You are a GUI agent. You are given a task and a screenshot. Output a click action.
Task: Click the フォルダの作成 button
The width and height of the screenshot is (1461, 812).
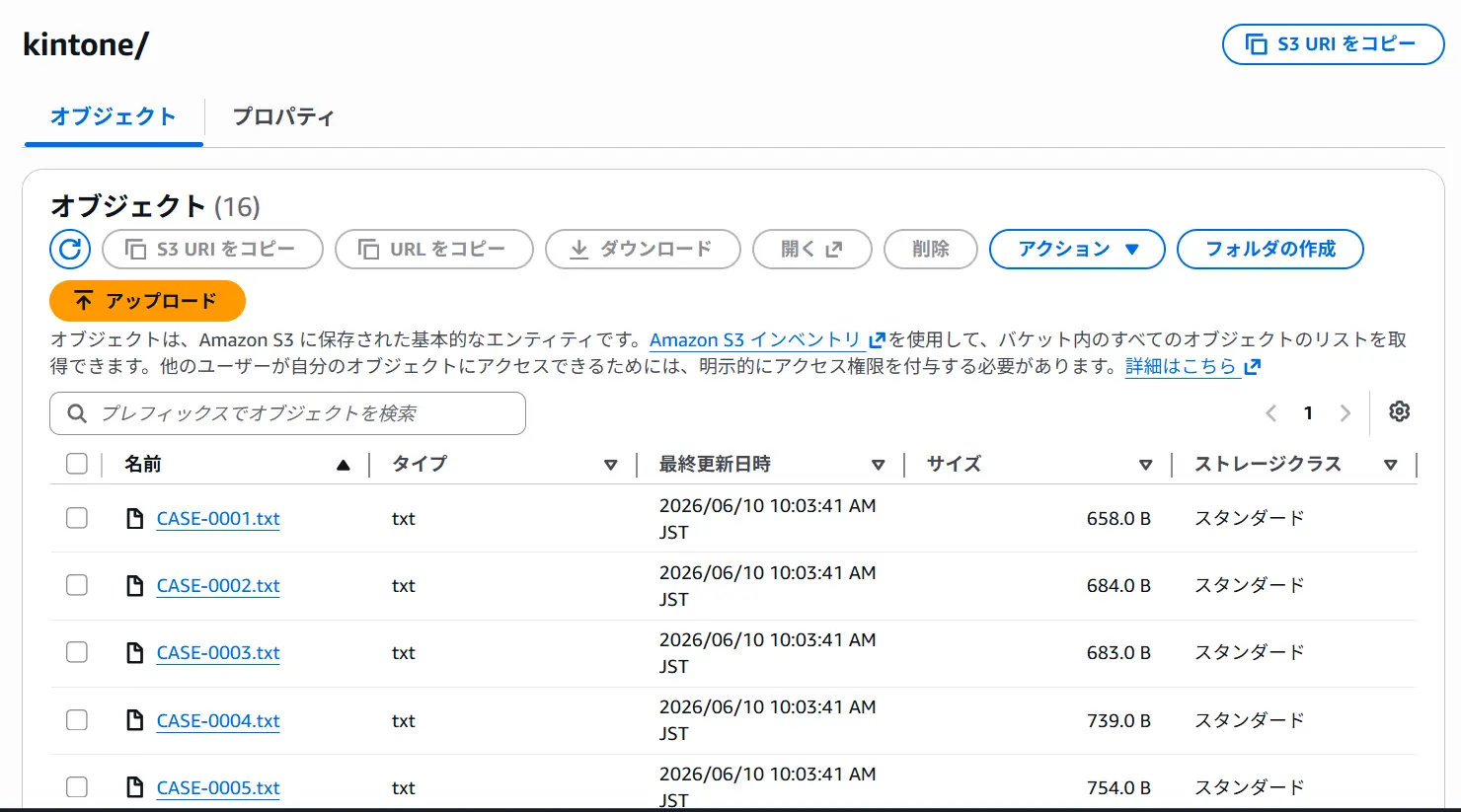(1270, 250)
